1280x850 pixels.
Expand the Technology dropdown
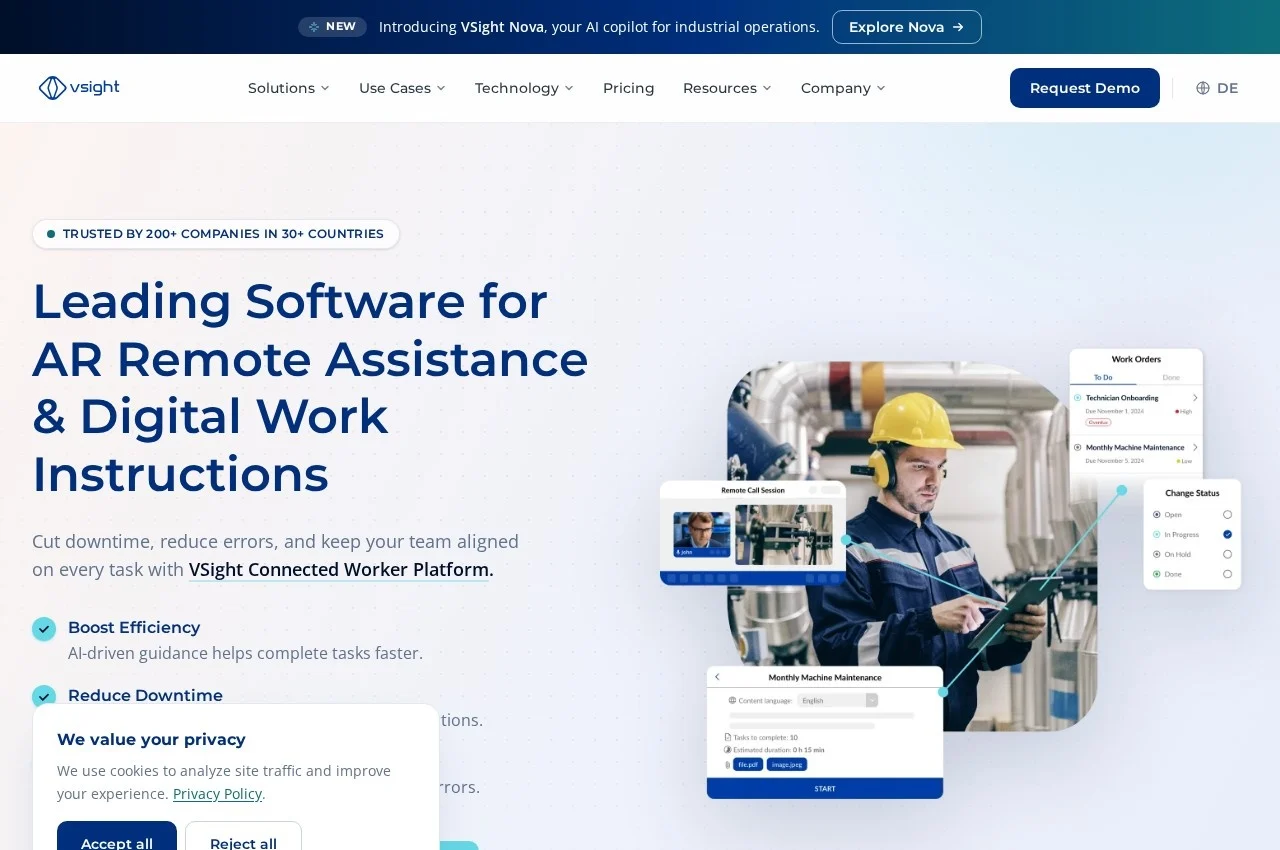[x=524, y=88]
